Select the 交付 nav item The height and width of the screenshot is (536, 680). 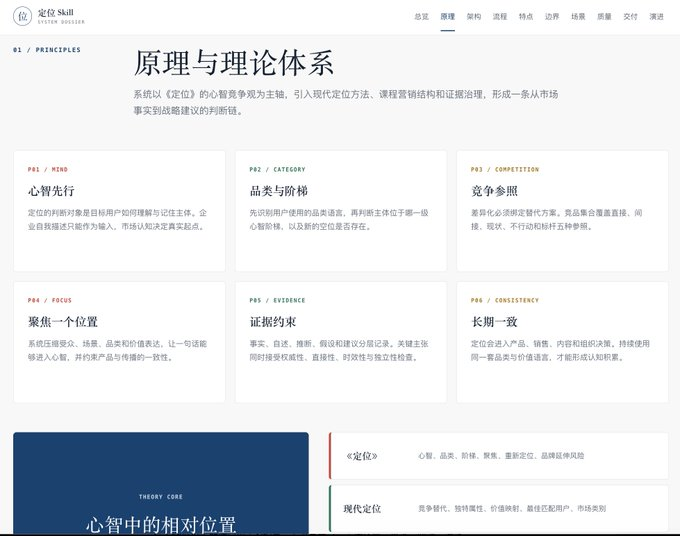click(630, 16)
